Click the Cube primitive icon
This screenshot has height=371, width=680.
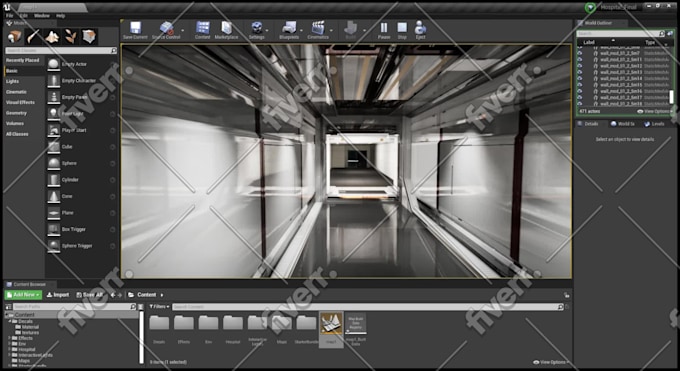(x=53, y=147)
